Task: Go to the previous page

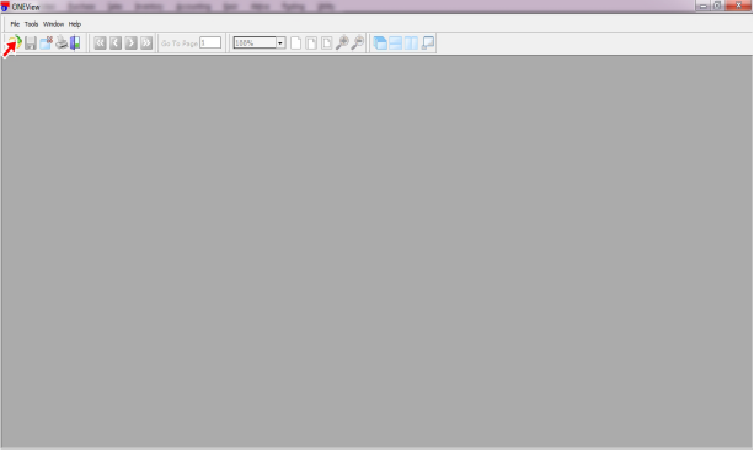Action: (115, 43)
